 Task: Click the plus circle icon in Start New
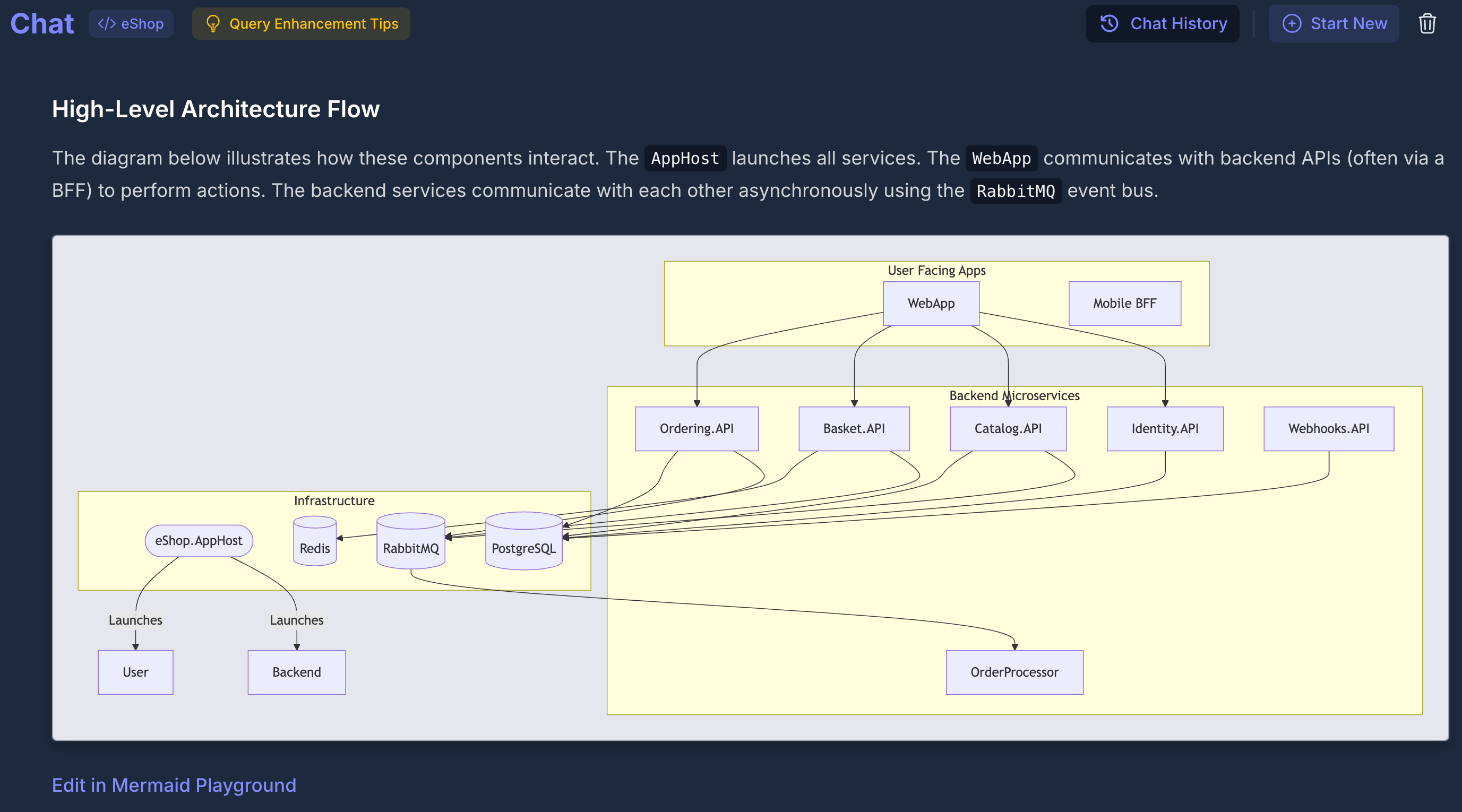click(1292, 24)
